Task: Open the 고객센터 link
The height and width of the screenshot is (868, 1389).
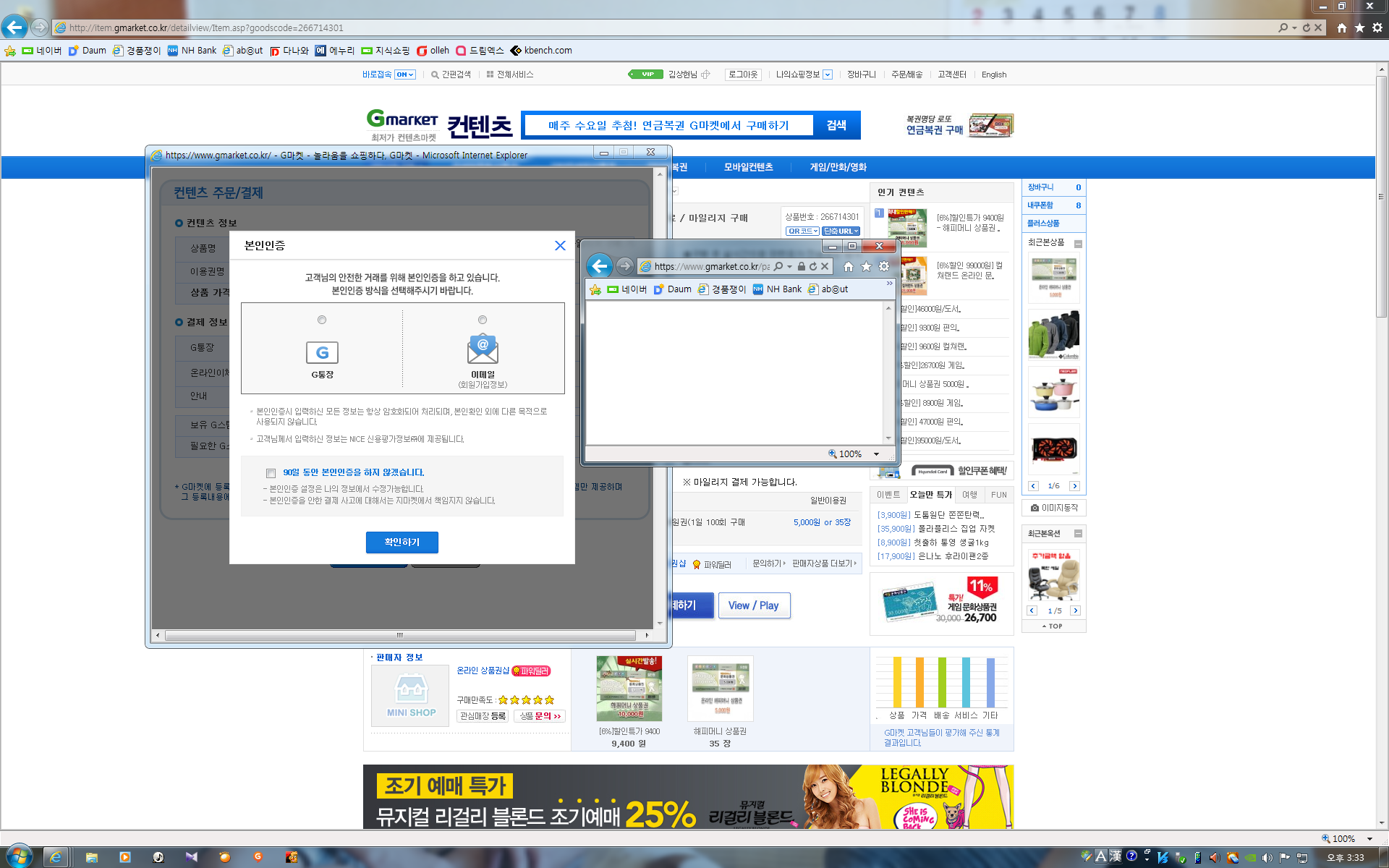Action: 952,75
